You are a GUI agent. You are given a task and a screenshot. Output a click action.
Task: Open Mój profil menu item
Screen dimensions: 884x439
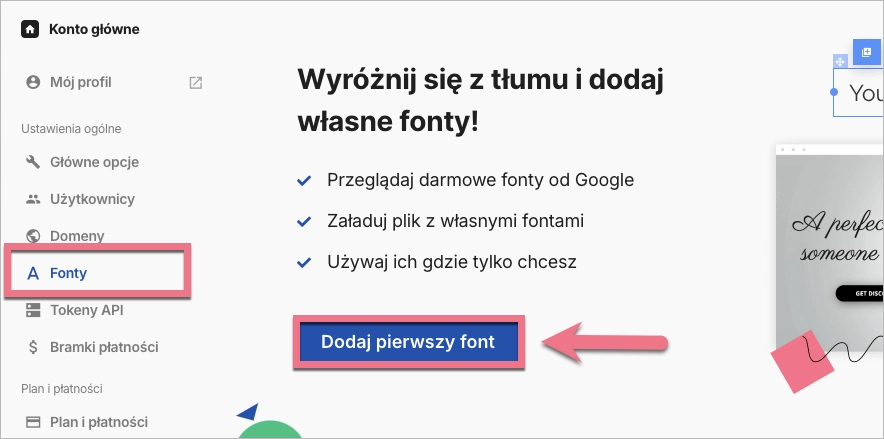(81, 82)
